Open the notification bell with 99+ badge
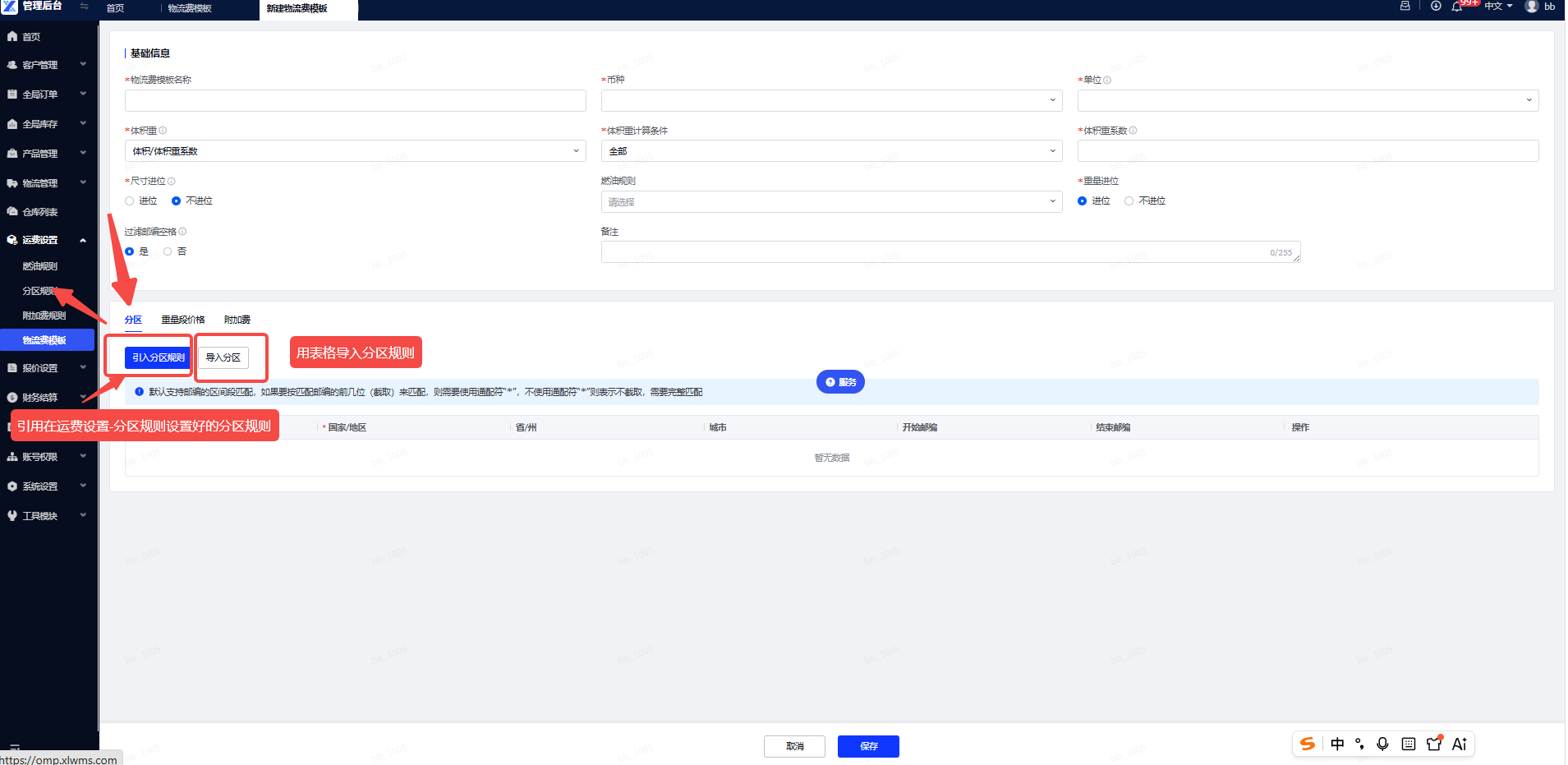The image size is (1568, 765). (x=1458, y=6)
